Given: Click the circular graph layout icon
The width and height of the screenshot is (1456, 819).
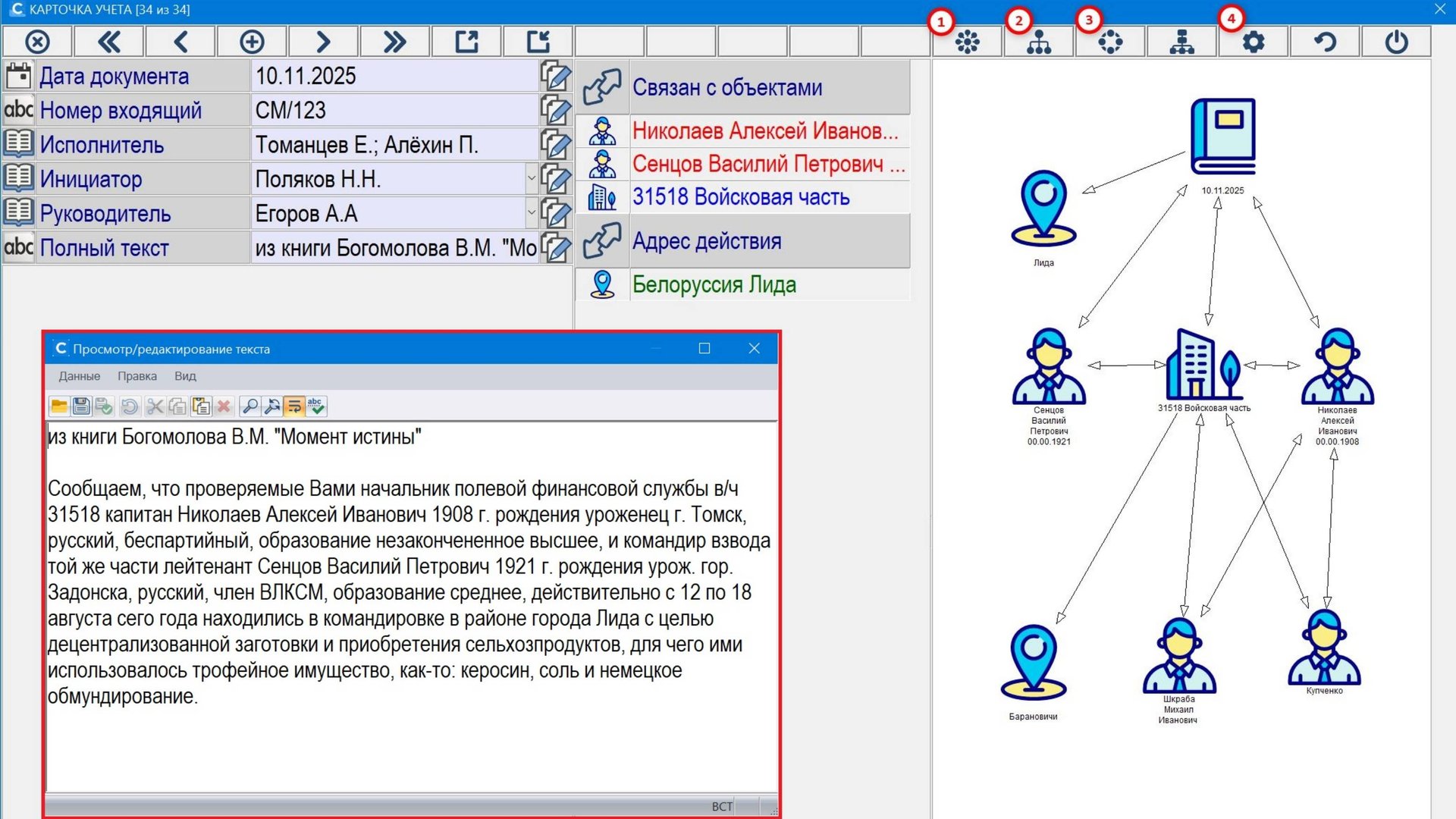Looking at the screenshot, I should tap(1110, 42).
